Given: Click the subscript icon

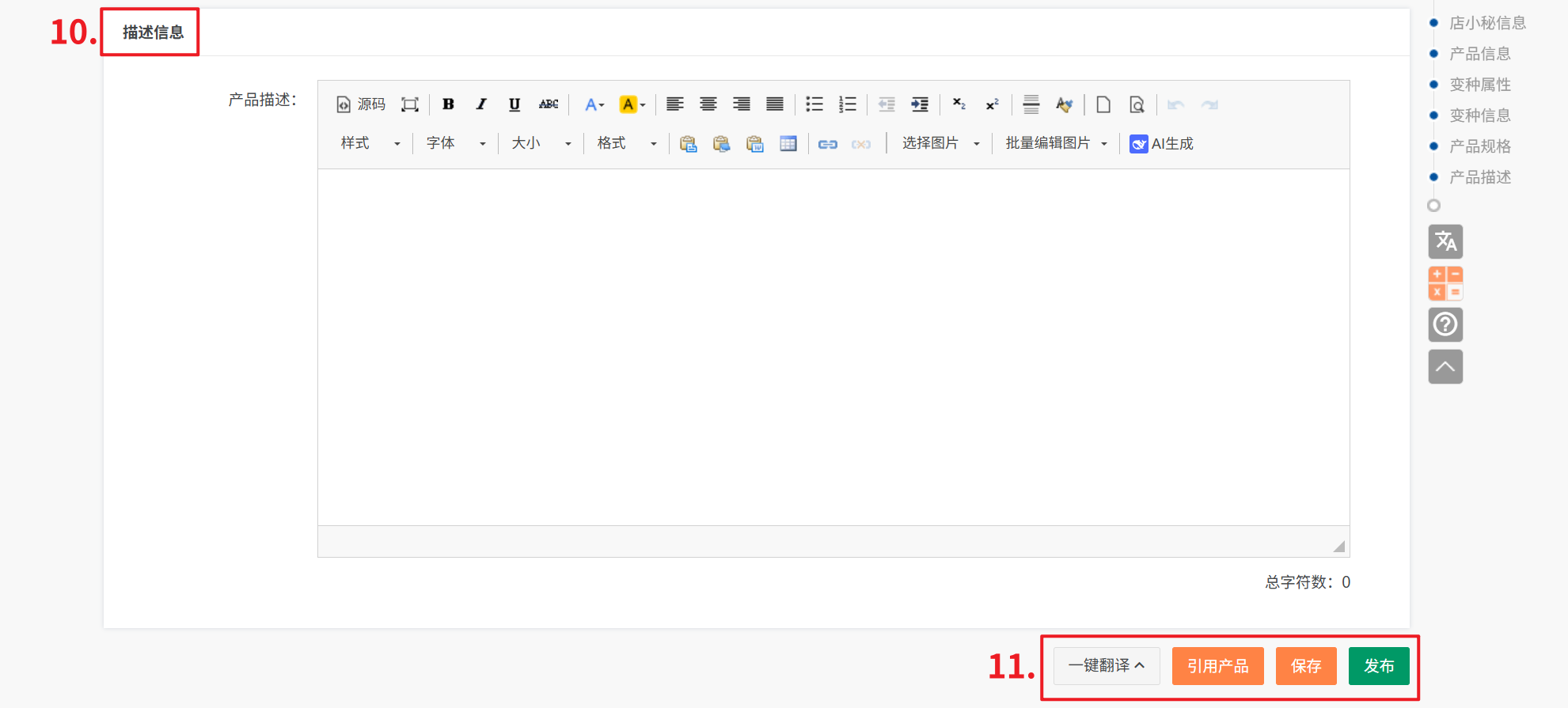Looking at the screenshot, I should coord(959,104).
